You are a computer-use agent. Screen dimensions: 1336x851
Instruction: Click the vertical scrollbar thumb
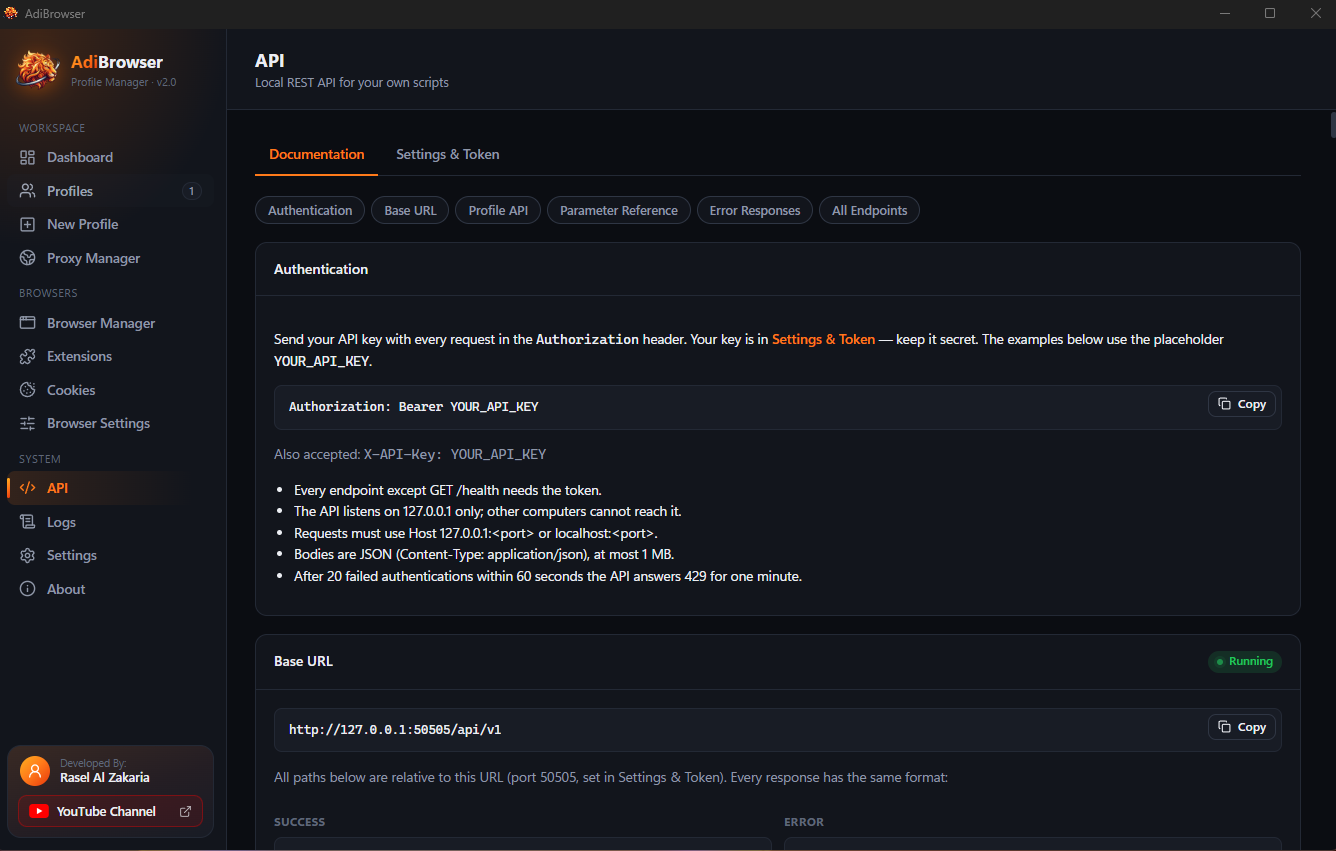1333,125
